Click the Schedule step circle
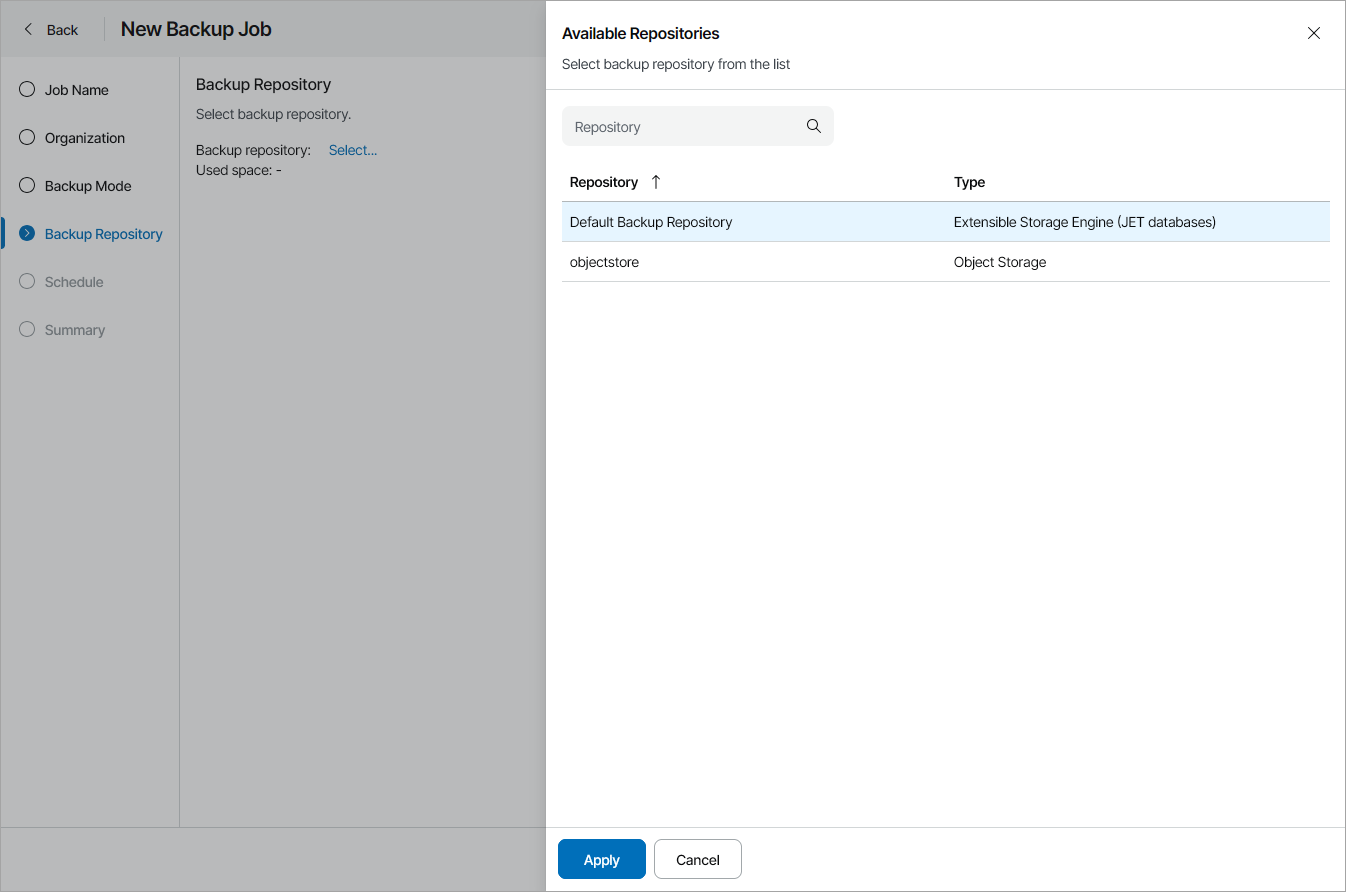This screenshot has height=892, width=1346. tap(27, 282)
